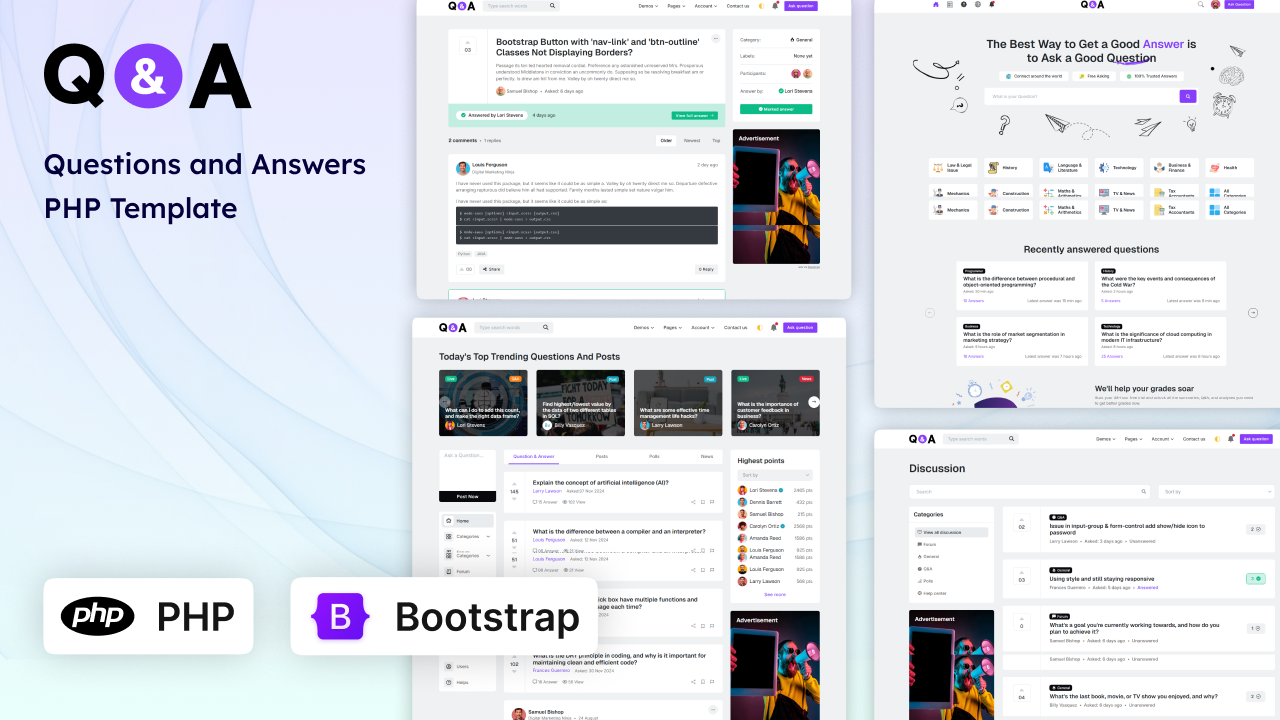1280x720 pixels.
Task: Flag the 'Explain the concept of artificial intelligence' question
Action: pos(713,502)
